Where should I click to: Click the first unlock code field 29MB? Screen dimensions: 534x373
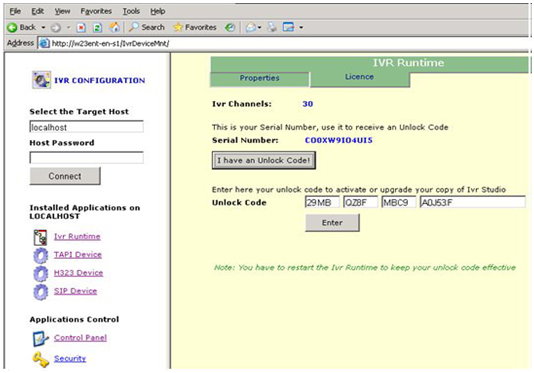[322, 202]
